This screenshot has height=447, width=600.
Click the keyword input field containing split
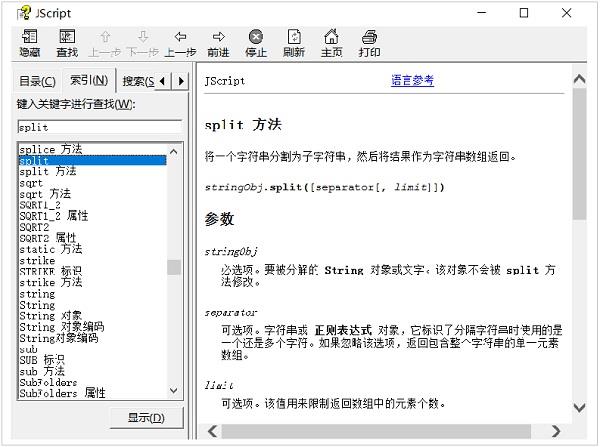[99, 128]
